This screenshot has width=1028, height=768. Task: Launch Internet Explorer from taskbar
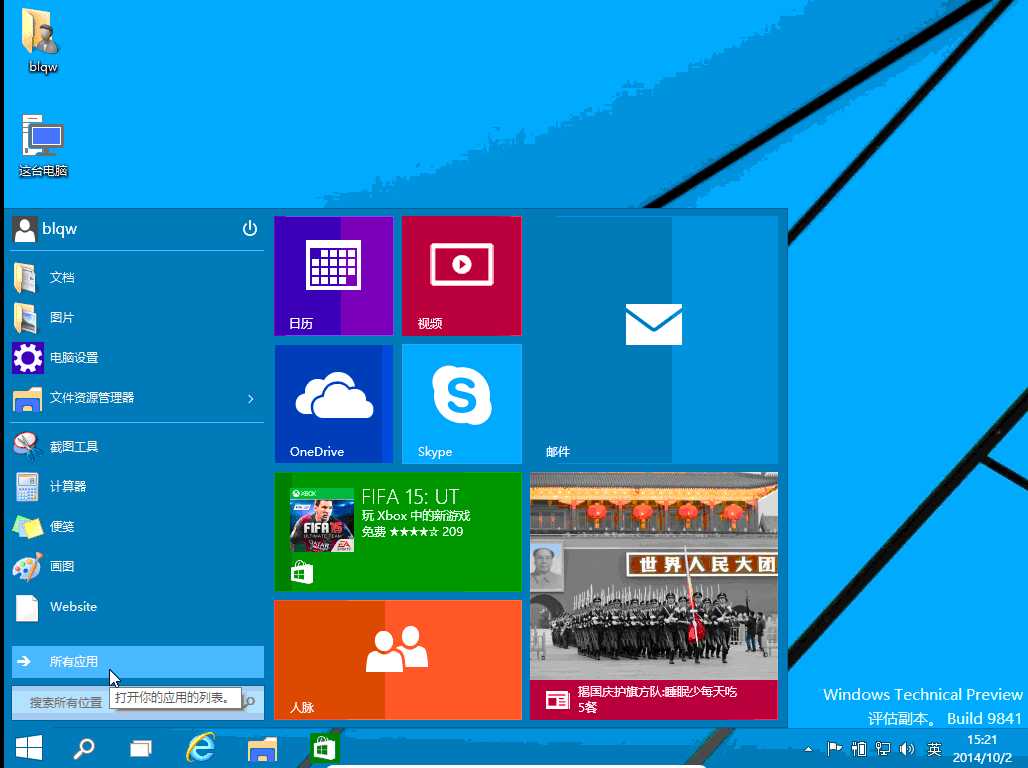[x=201, y=748]
